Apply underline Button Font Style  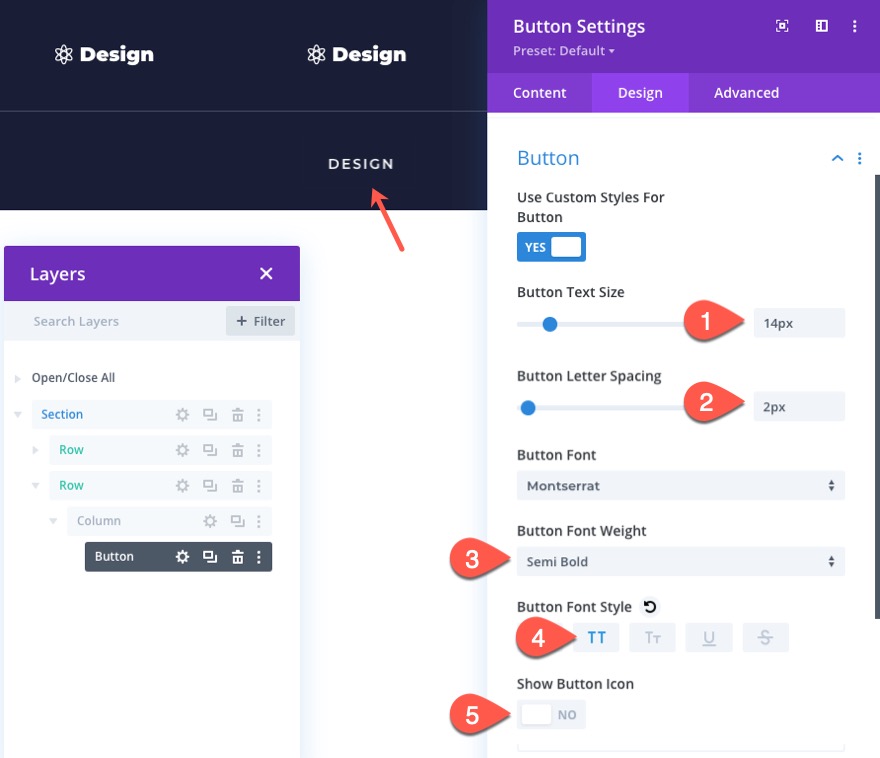[x=709, y=636]
